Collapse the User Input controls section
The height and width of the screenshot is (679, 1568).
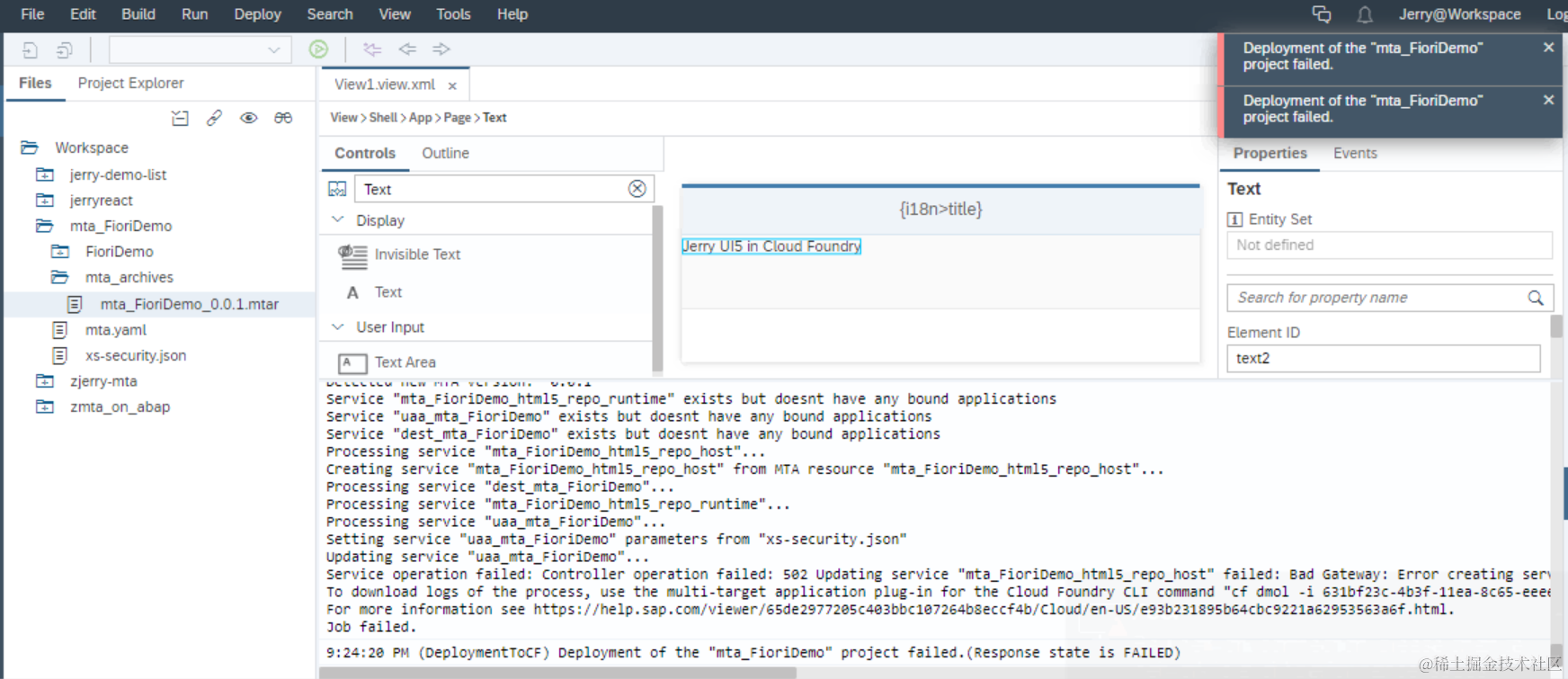point(338,327)
